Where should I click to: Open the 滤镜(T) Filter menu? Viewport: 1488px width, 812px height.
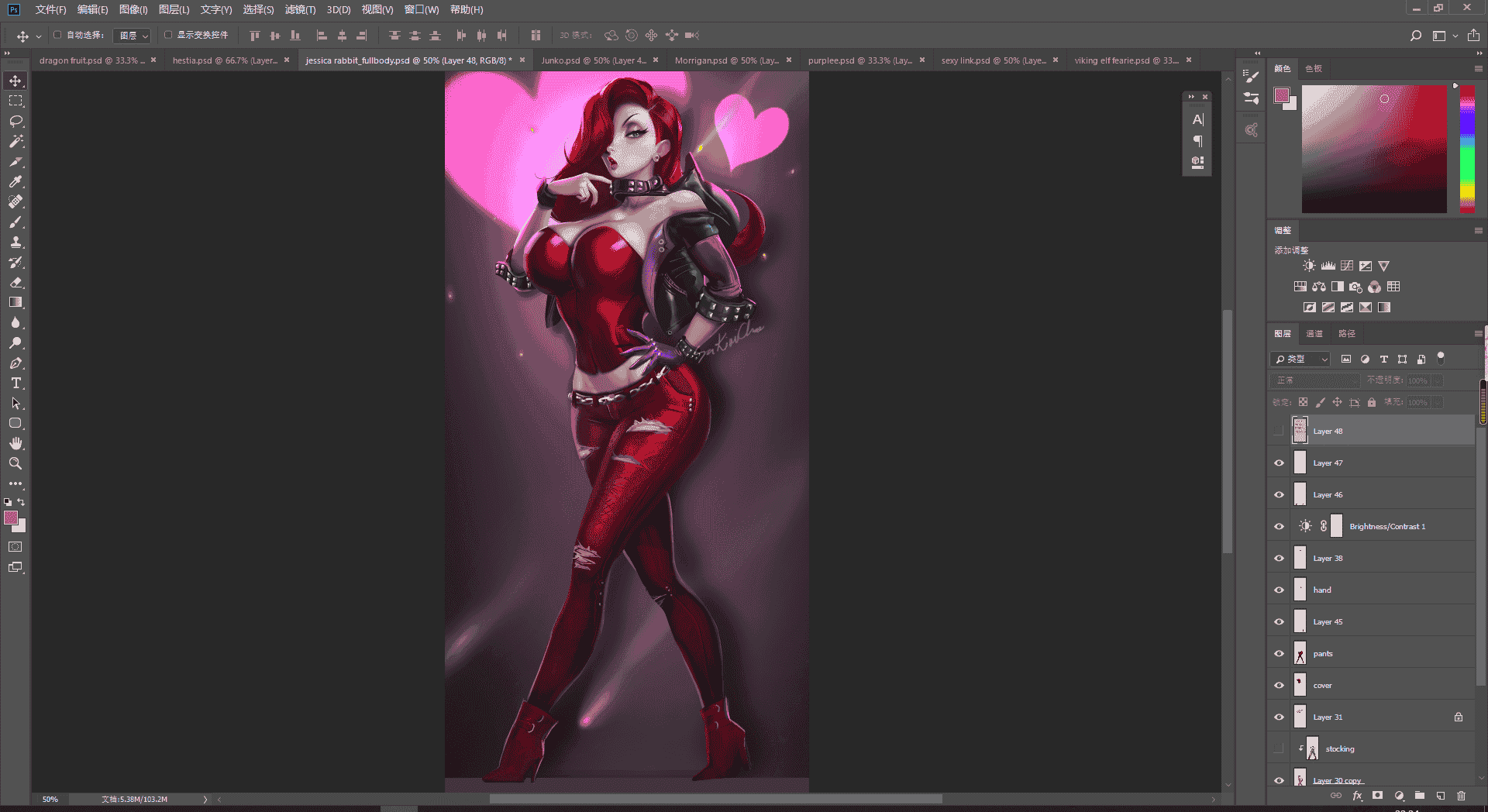coord(300,10)
